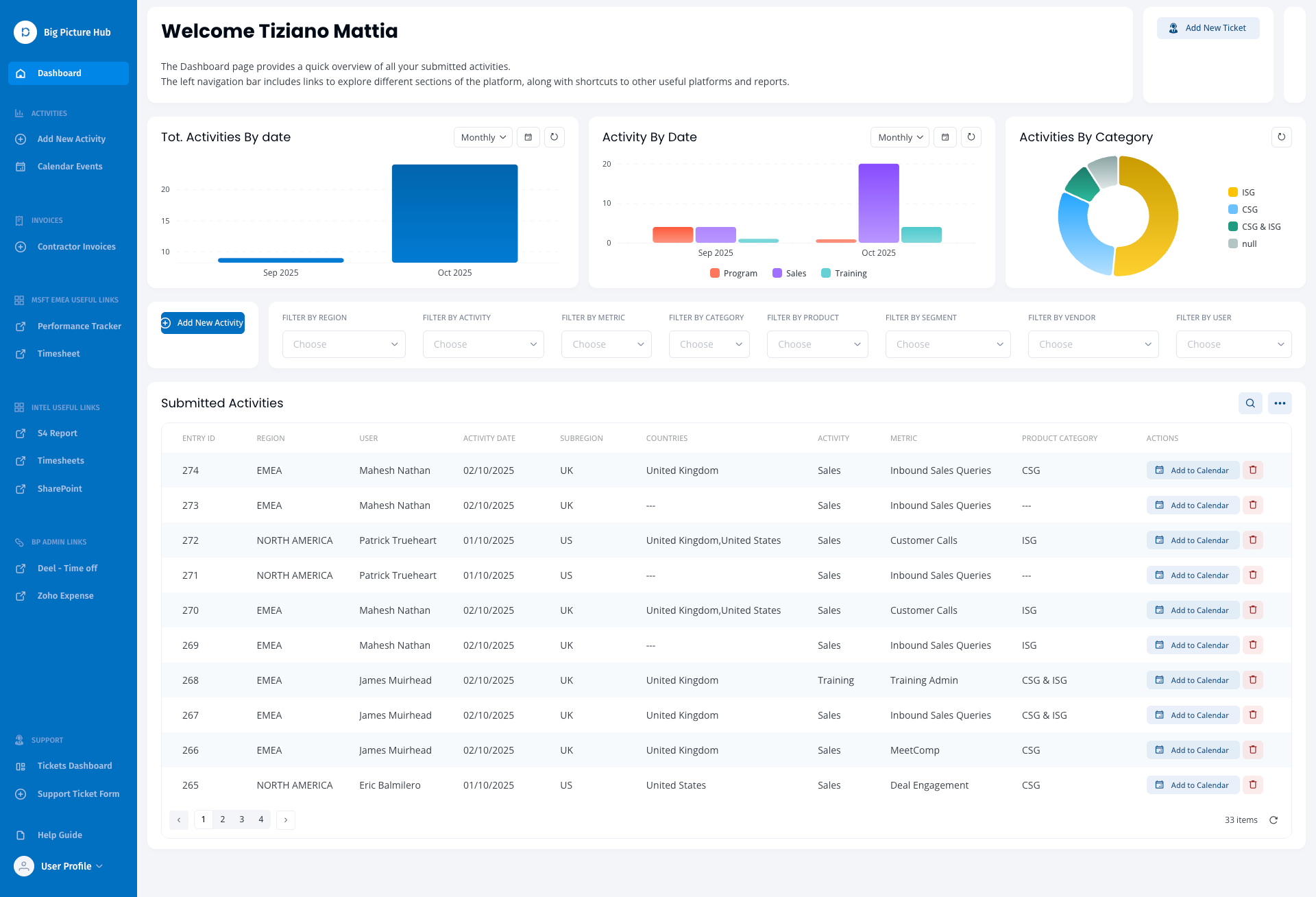
Task: Add entry 268 to calendar
Action: 1193,680
